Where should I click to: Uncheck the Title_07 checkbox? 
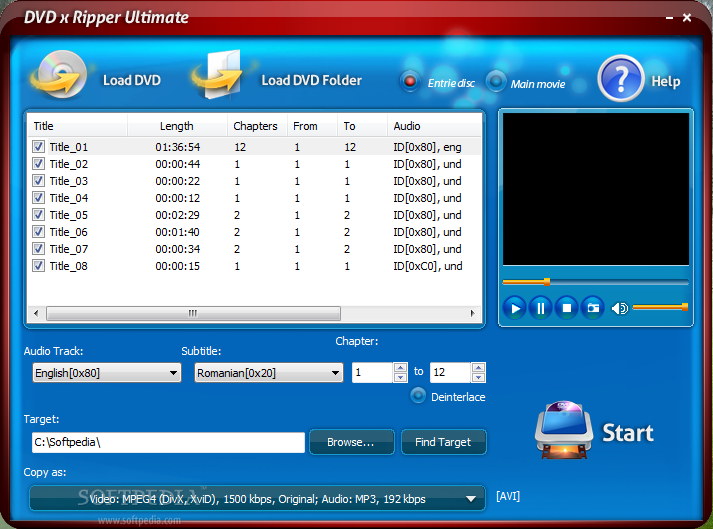(39, 248)
